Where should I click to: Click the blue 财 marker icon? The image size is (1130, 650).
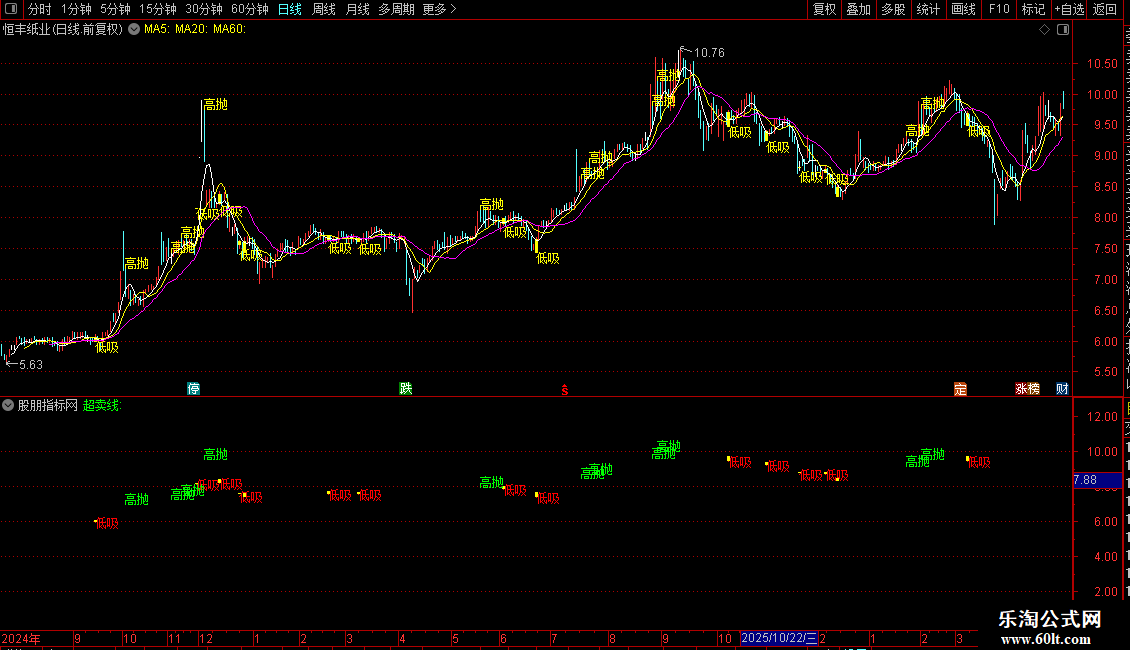[x=1062, y=388]
